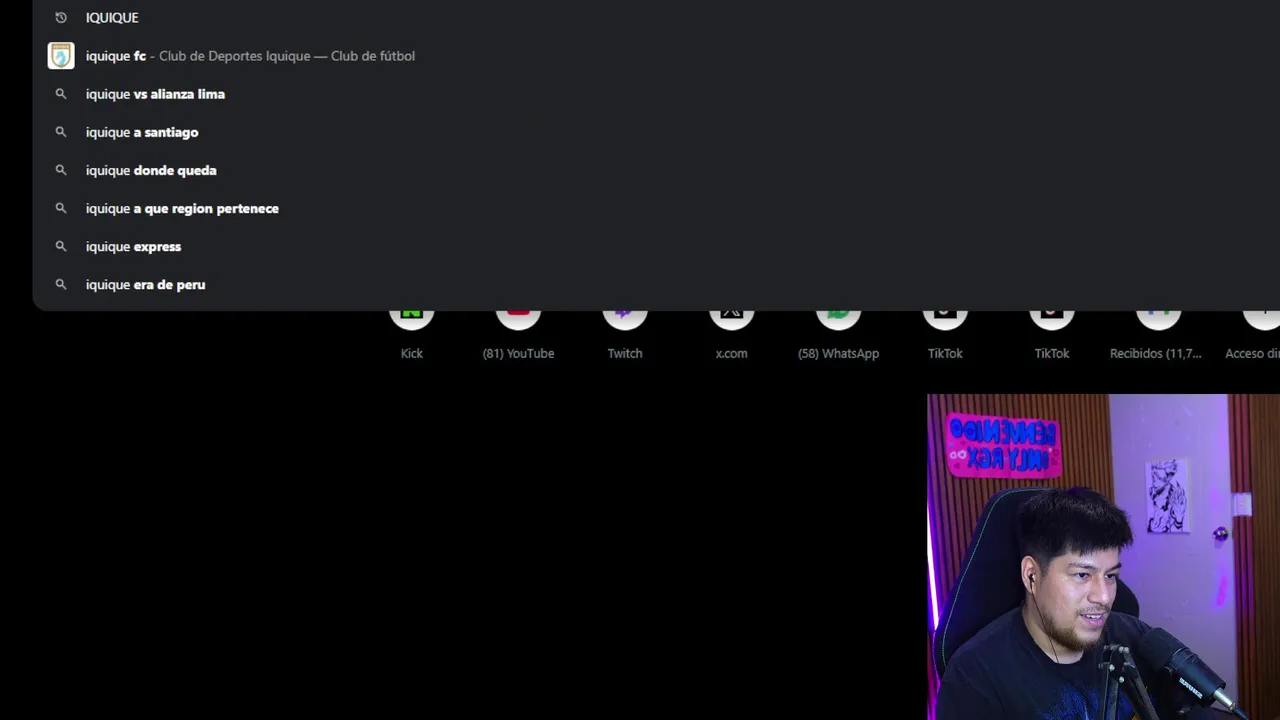Click search icon beside iquique a santiago
Image resolution: width=1280 pixels, height=720 pixels.
pyautogui.click(x=61, y=132)
